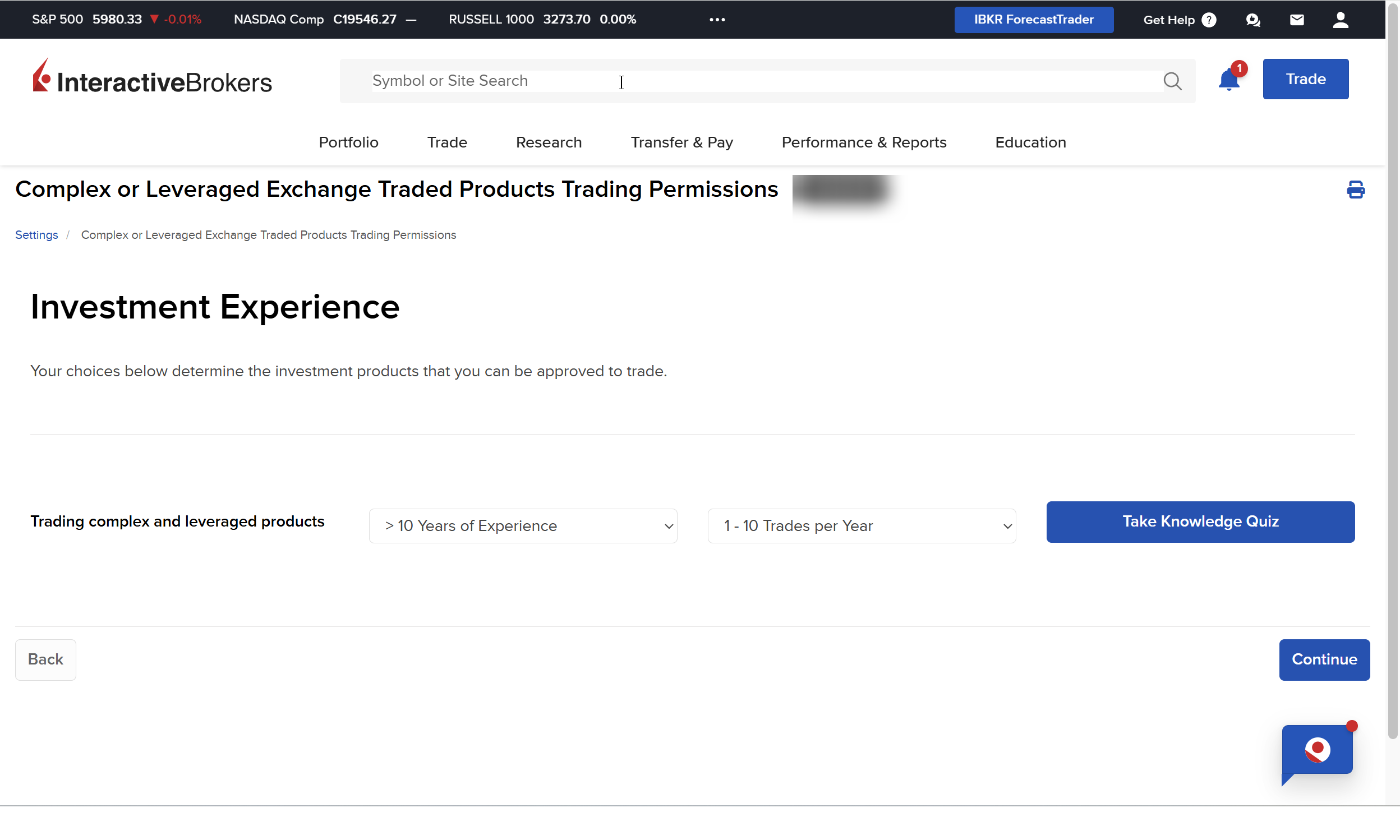This screenshot has height=840, width=1400.
Task: Expand the ticker three-dots menu
Action: pos(717,19)
